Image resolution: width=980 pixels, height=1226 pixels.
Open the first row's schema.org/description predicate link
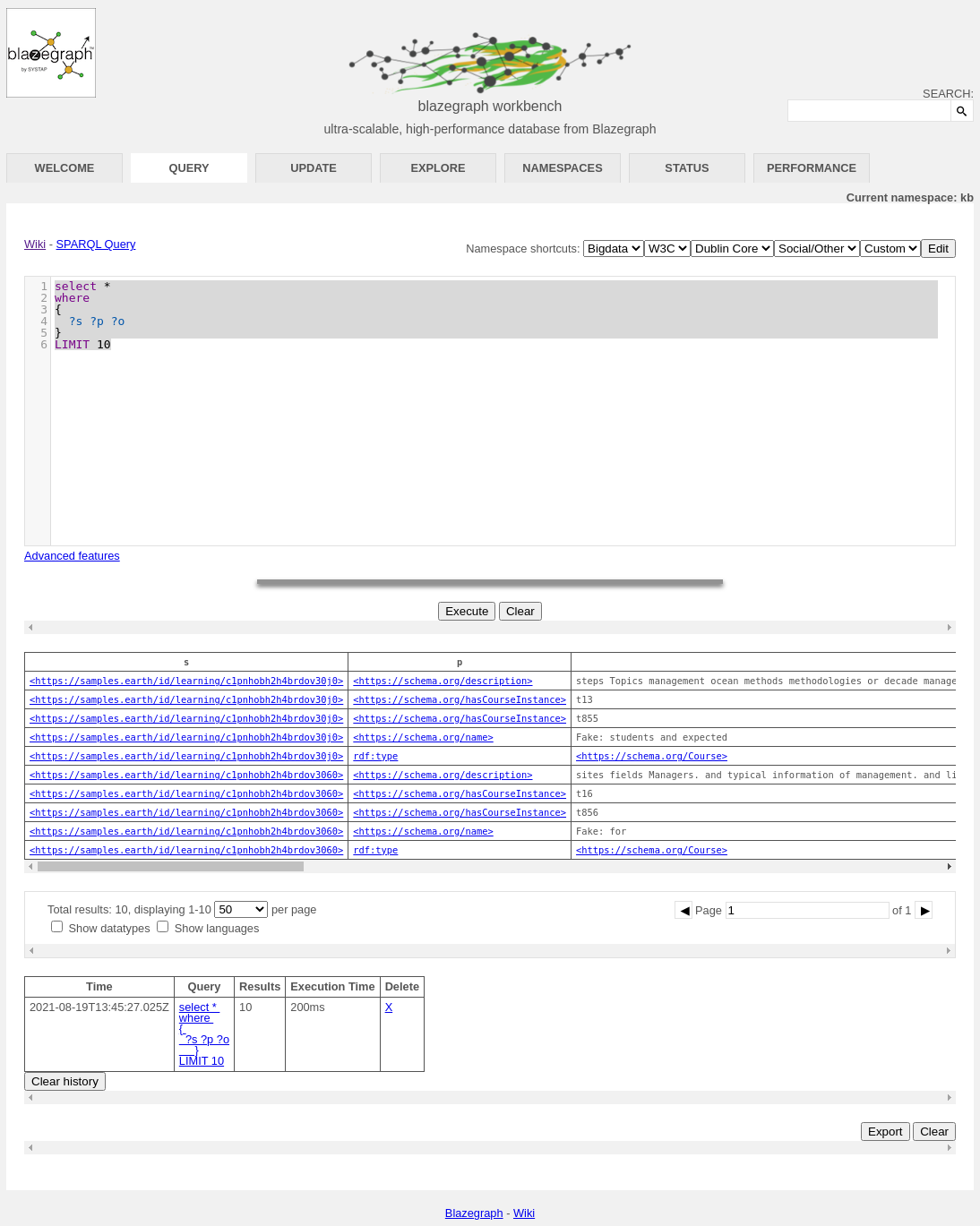(443, 682)
